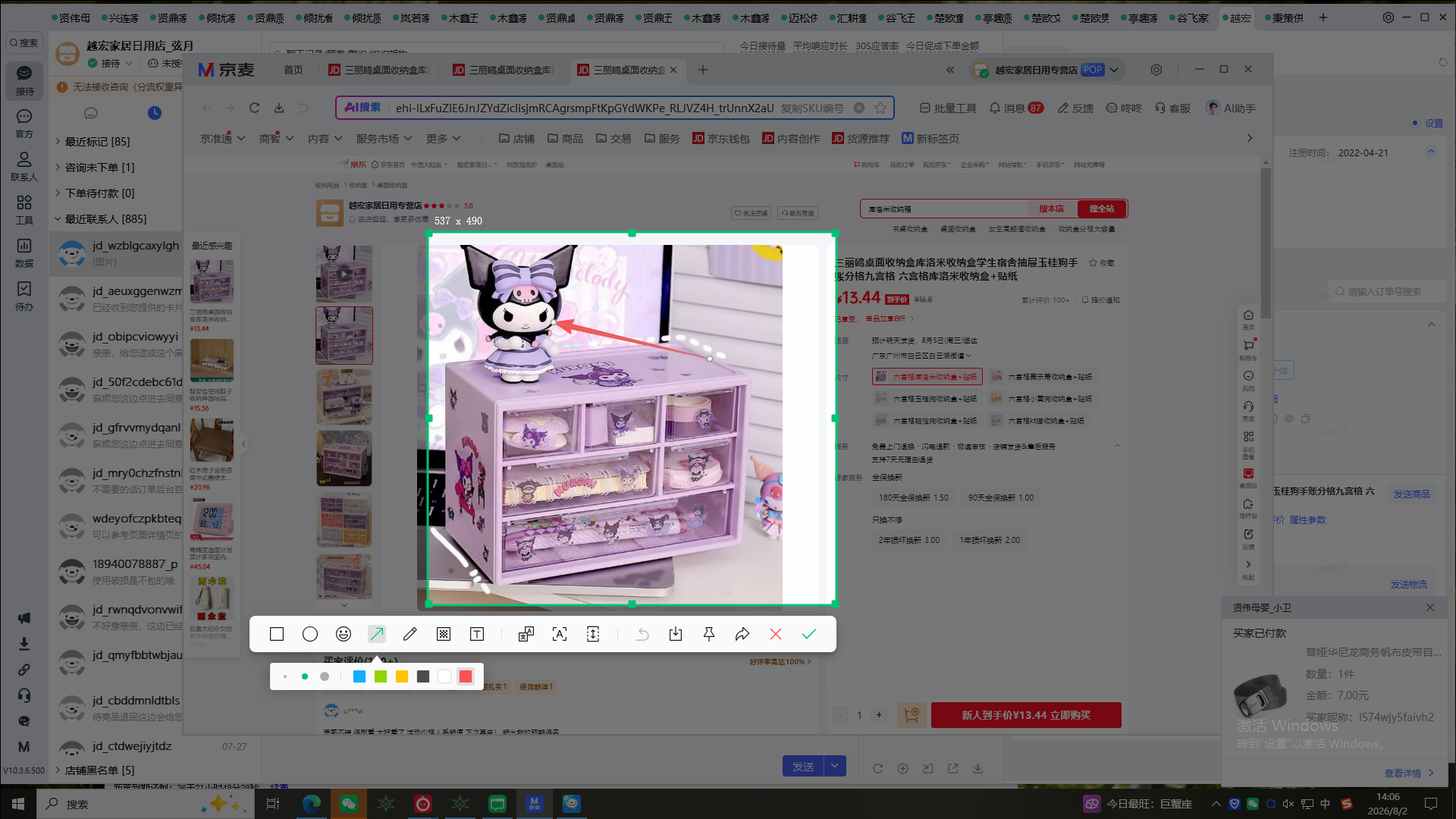This screenshot has height=819, width=1456.
Task: Open the 工具 sidebar section
Action: (24, 210)
